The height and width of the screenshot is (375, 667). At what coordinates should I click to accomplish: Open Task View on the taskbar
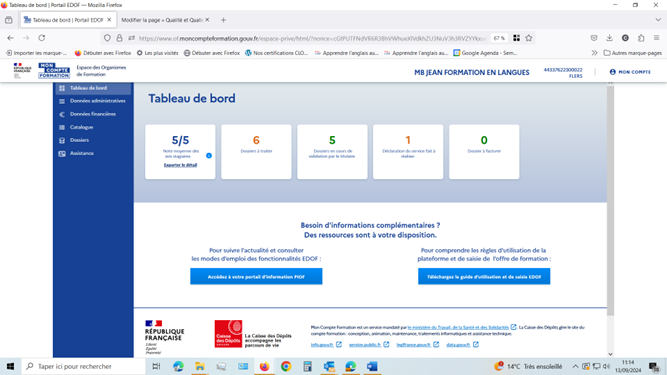point(156,366)
